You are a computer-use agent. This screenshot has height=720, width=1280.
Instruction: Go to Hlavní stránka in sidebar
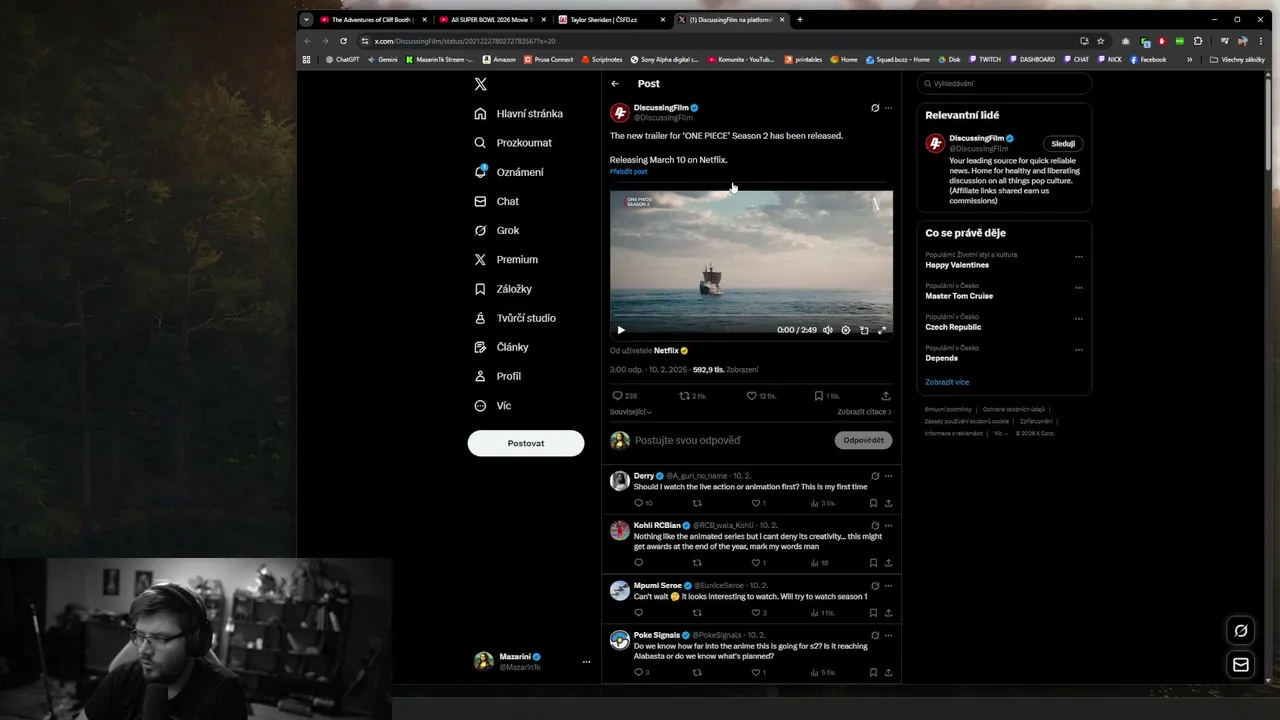point(519,114)
